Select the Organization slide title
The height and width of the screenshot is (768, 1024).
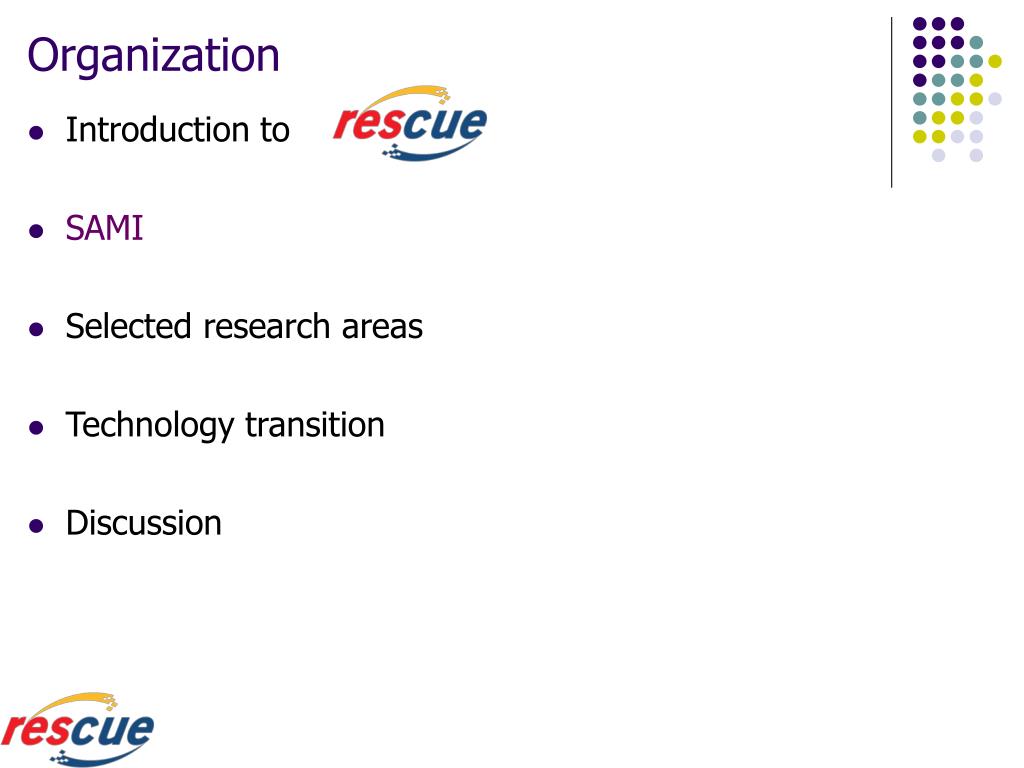coord(153,56)
